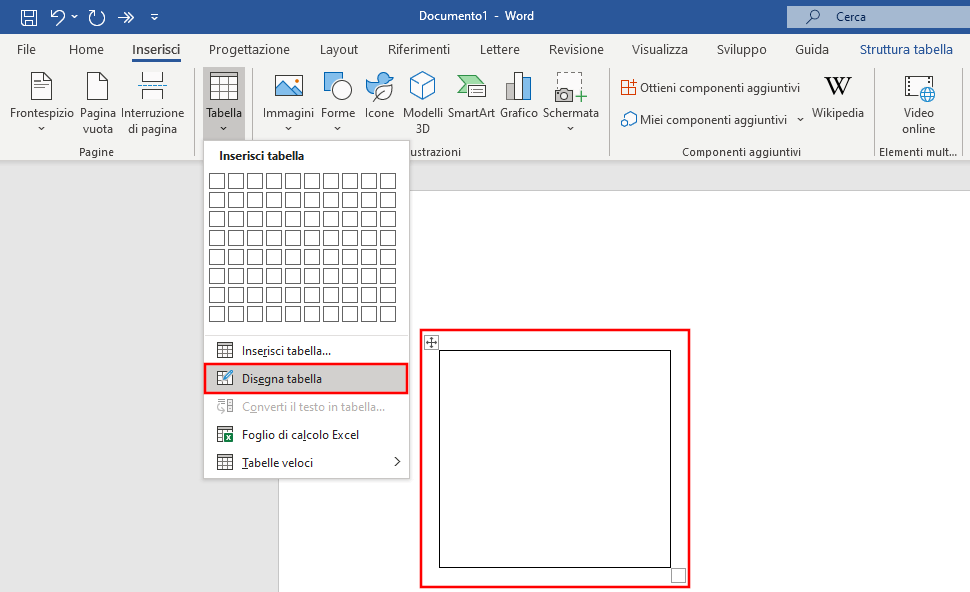Click inside the drawn table cell
The height and width of the screenshot is (592, 970).
tap(555, 459)
